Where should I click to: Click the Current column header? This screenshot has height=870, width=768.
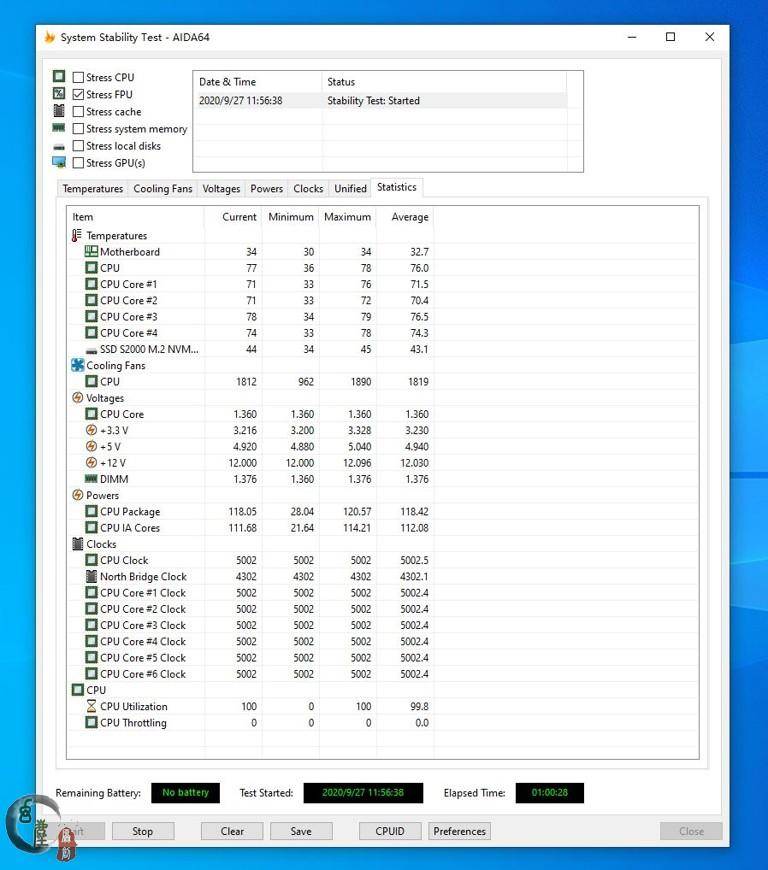coord(233,217)
